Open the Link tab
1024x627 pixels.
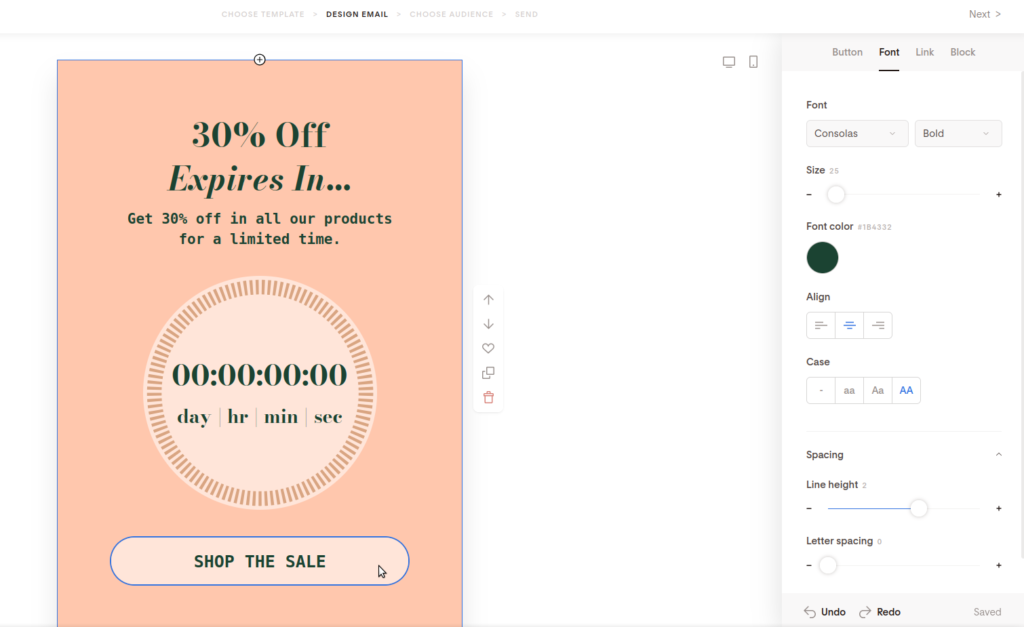tap(924, 52)
